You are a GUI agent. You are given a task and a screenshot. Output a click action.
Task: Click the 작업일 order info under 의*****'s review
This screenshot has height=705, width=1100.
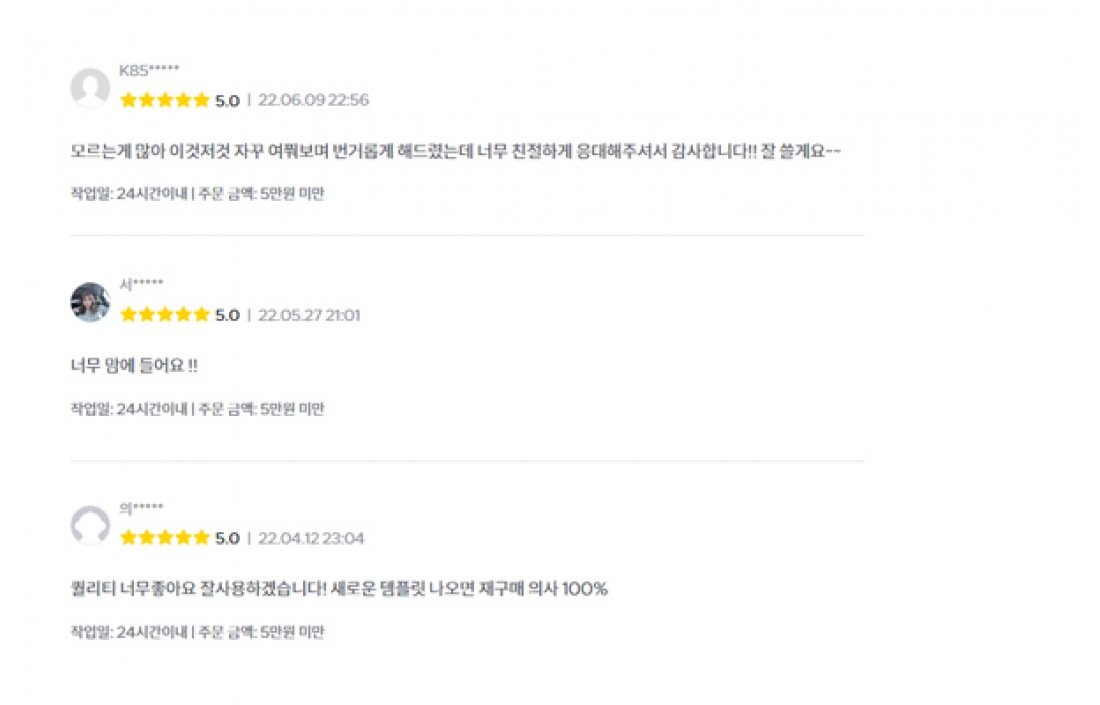[197, 632]
